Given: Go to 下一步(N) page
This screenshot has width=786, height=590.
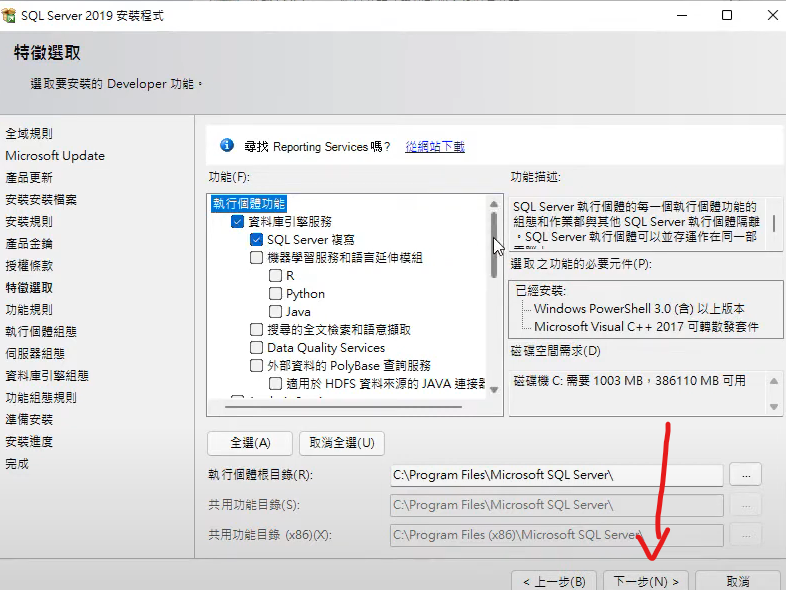Looking at the screenshot, I should pos(646,581).
